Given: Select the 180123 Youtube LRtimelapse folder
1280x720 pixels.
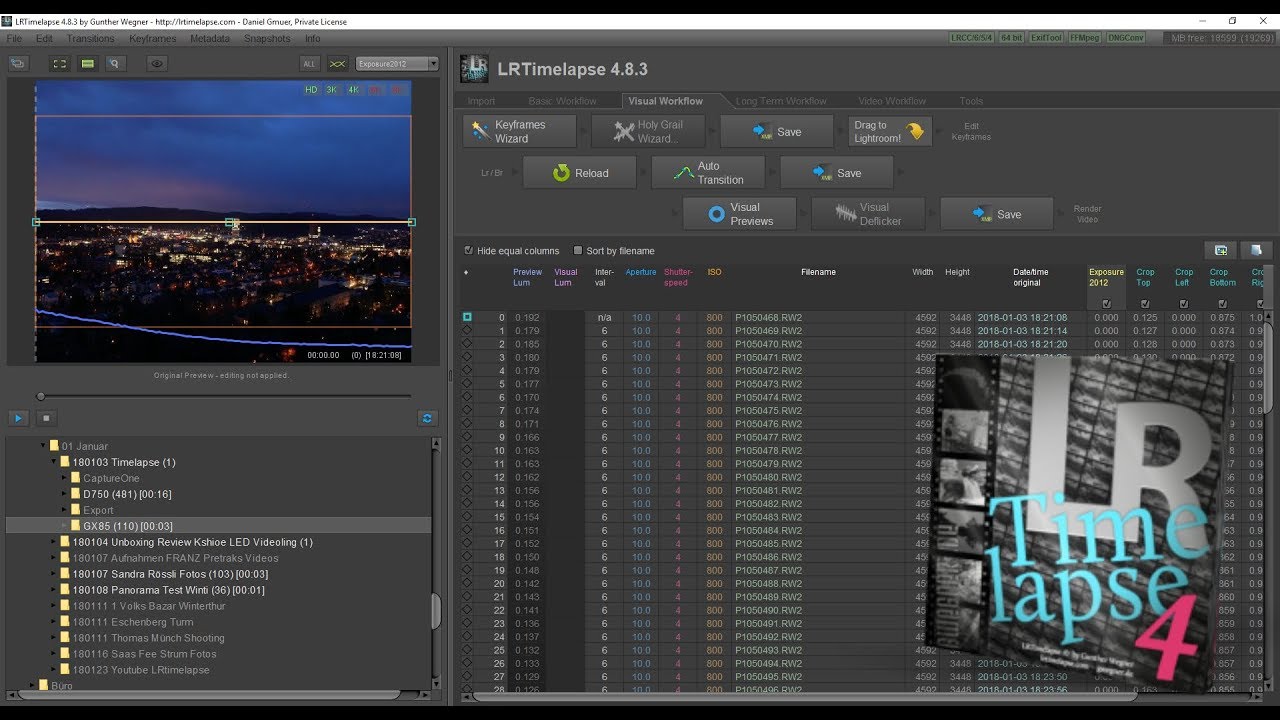Looking at the screenshot, I should click(141, 670).
